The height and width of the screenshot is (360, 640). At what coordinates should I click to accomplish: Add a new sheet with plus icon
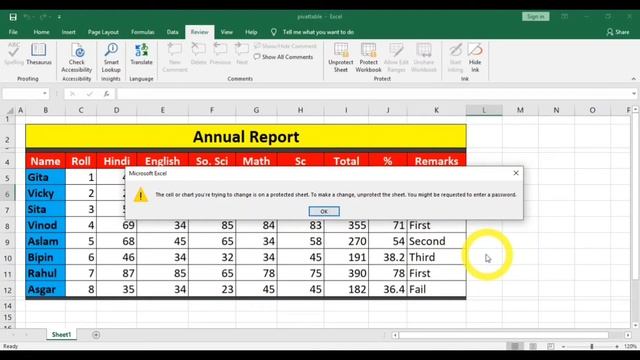click(96, 335)
